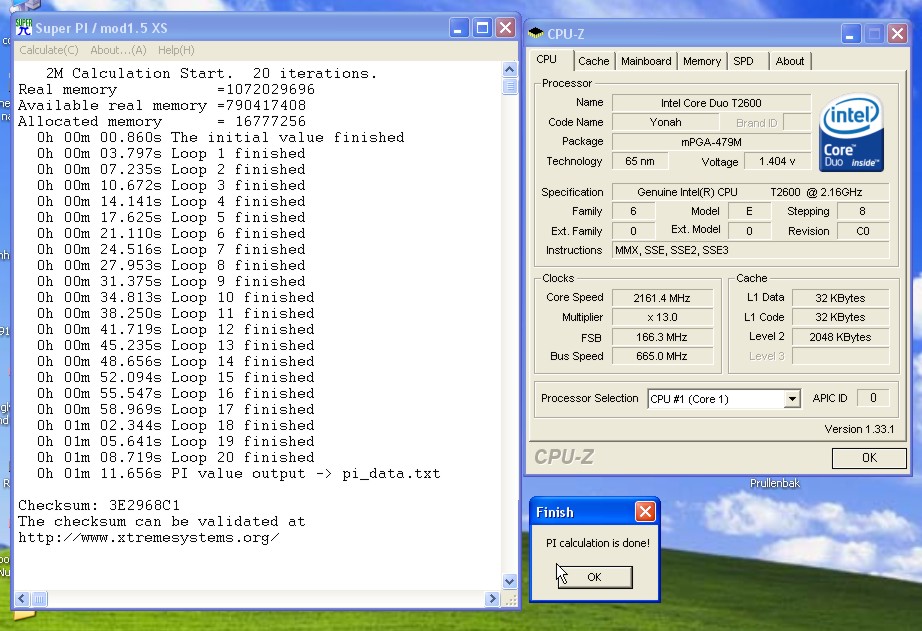Screen dimensions: 922x631
Task: Open the About...(A) menu in Super PI
Action: pos(118,50)
